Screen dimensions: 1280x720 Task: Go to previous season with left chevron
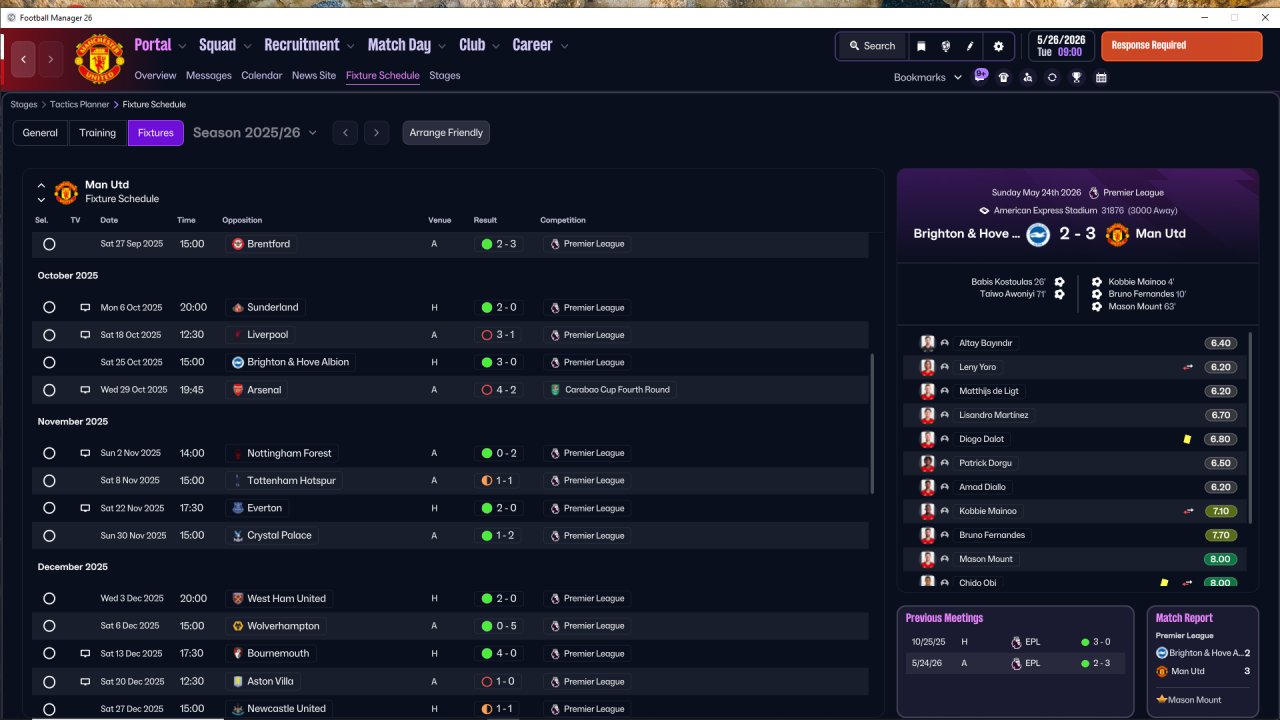pos(345,133)
